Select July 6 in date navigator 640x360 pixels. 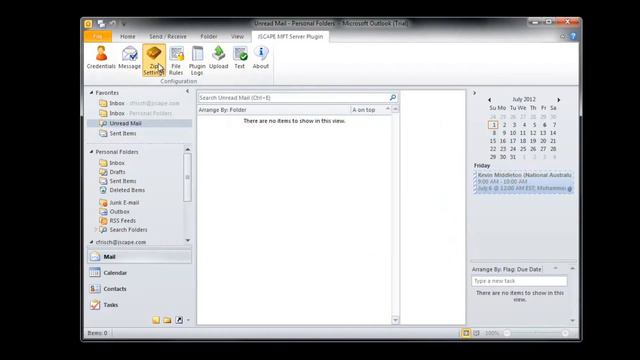click(544, 125)
